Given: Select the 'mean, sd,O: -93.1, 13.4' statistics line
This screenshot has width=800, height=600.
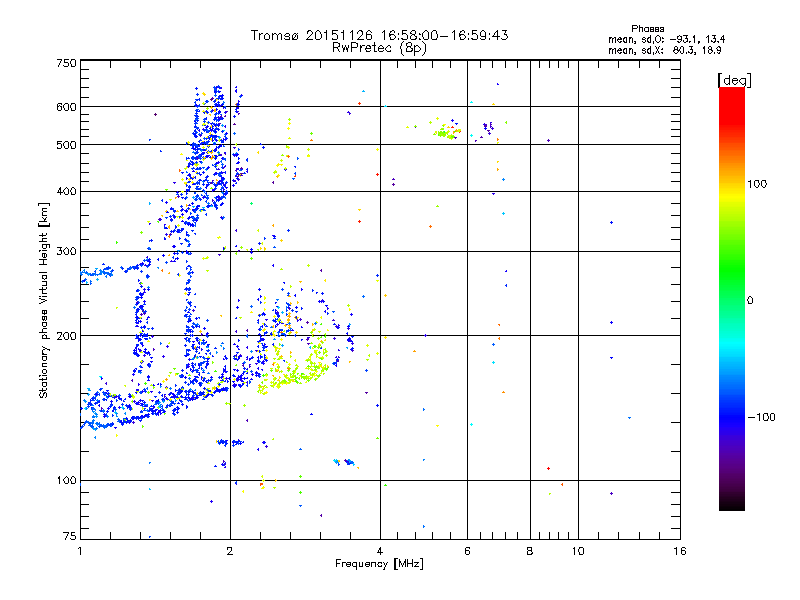Looking at the screenshot, I should pos(666,39).
